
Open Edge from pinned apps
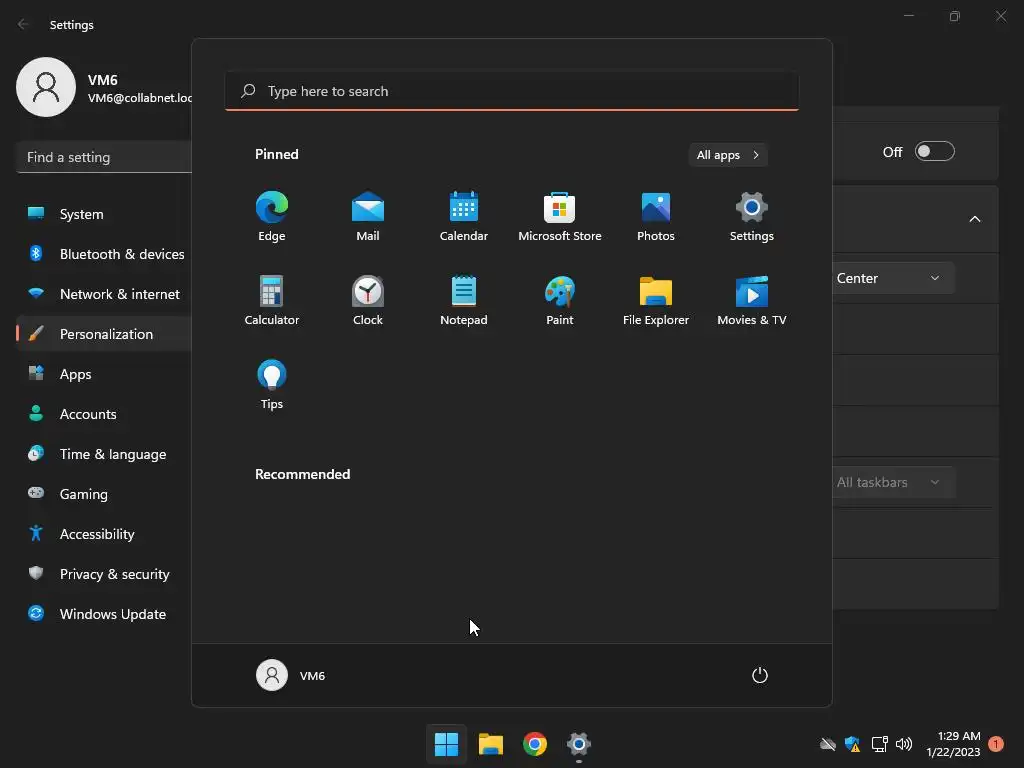pyautogui.click(x=272, y=217)
